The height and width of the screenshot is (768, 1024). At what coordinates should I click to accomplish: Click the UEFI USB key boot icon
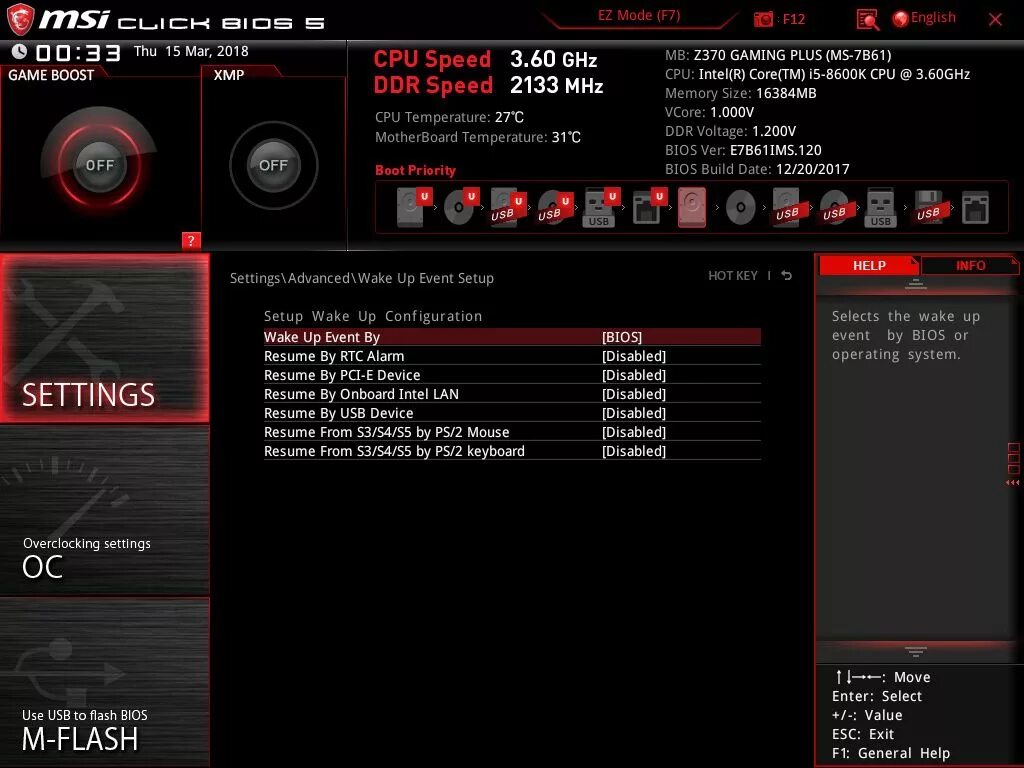click(x=601, y=207)
